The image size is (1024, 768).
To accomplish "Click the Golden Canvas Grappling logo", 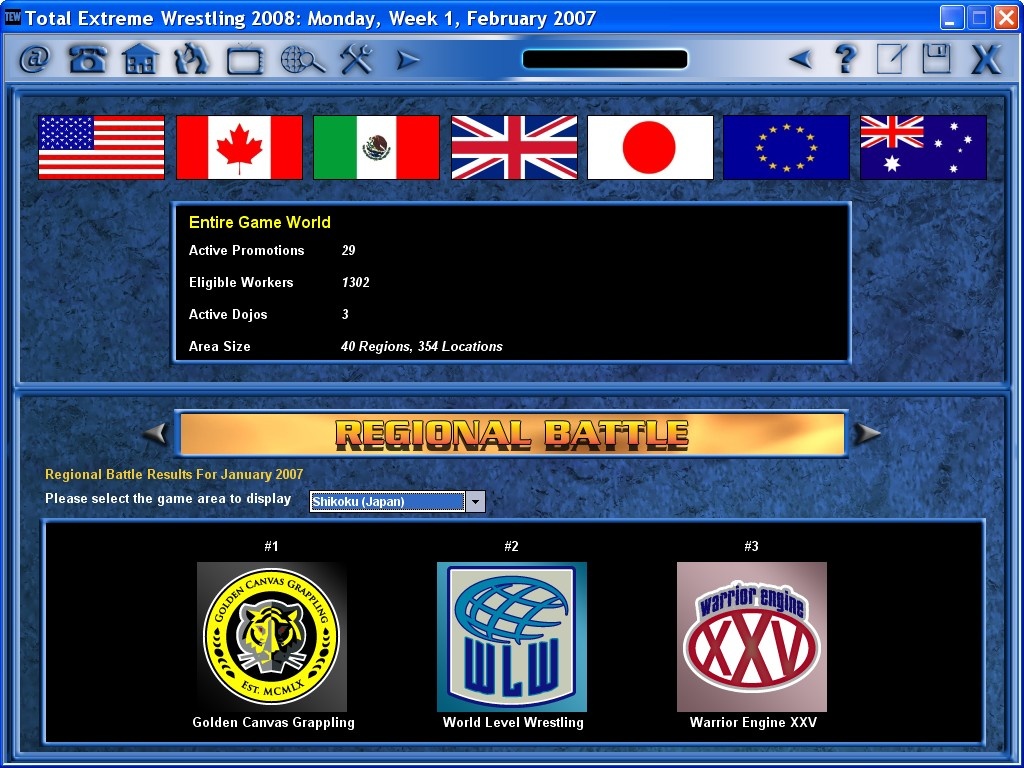I will click(272, 636).
